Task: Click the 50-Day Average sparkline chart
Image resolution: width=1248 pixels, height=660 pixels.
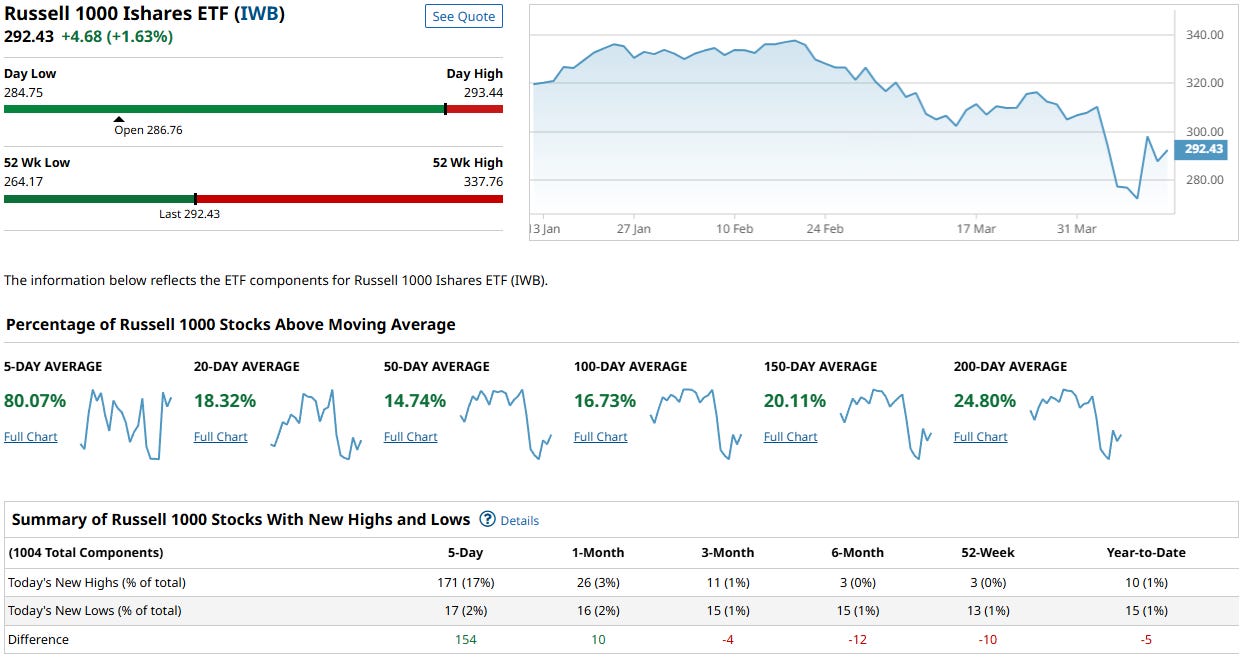Action: coord(506,424)
